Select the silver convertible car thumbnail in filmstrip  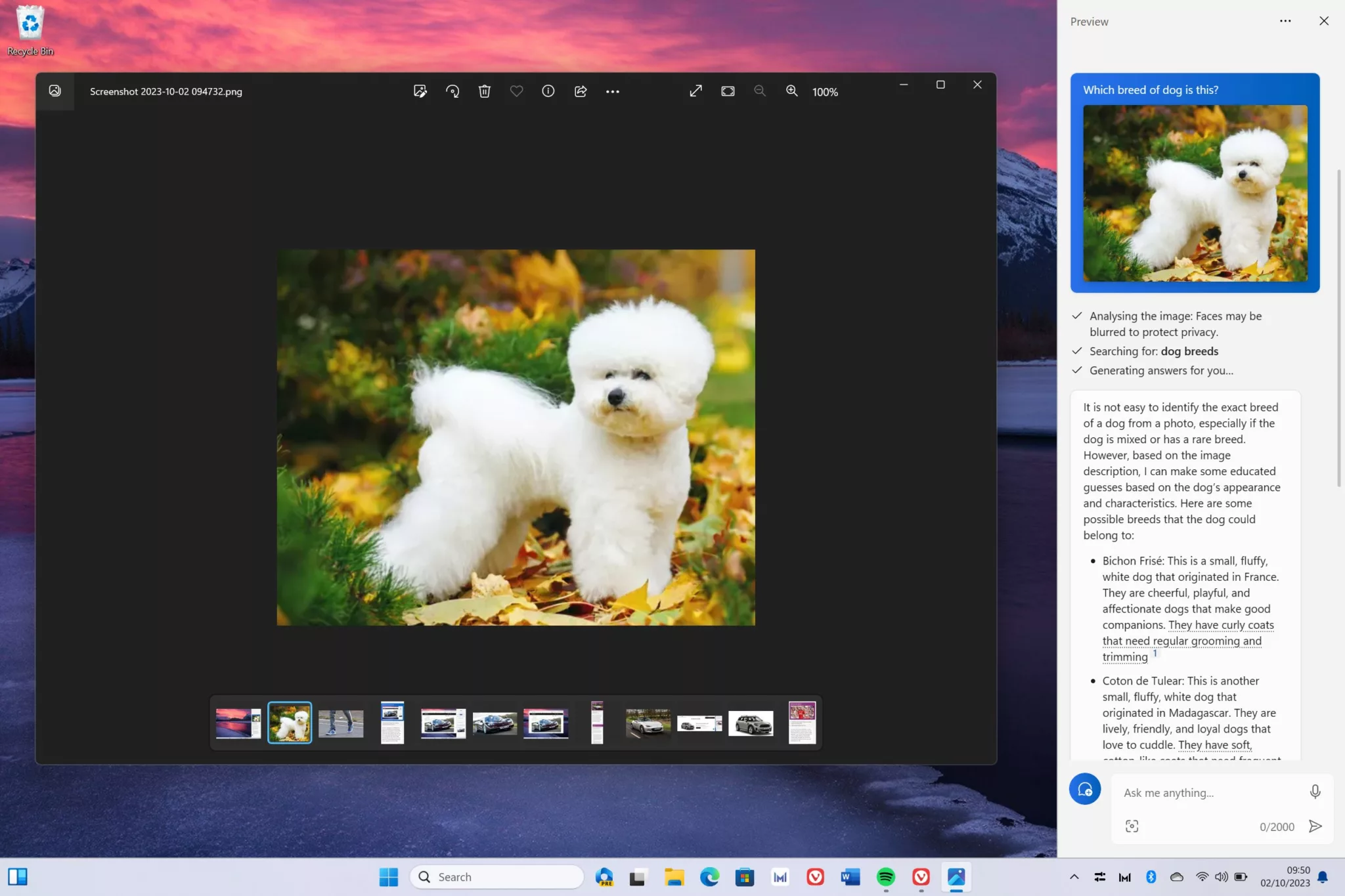click(x=648, y=723)
